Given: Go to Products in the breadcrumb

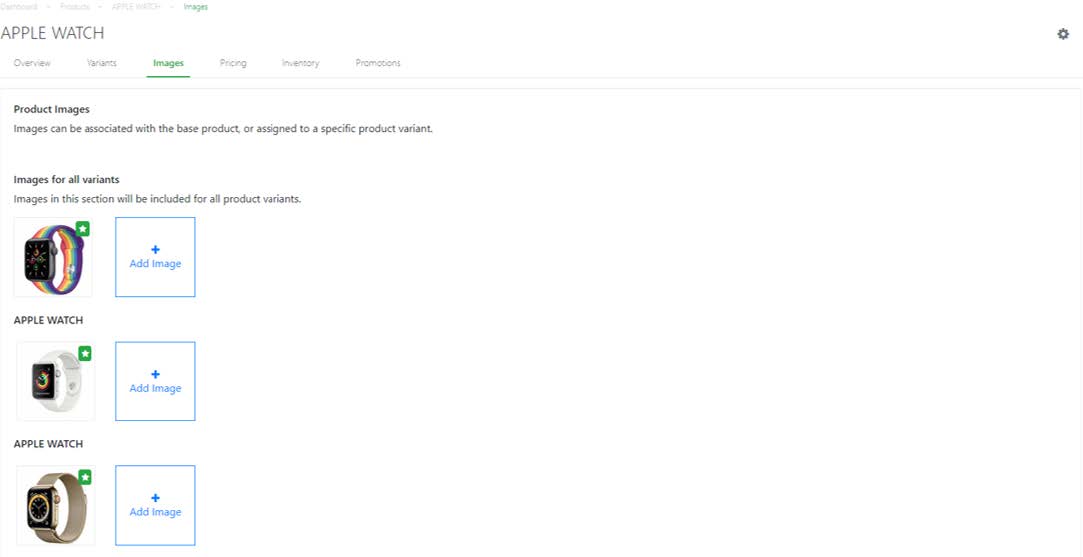Looking at the screenshot, I should pos(75,7).
